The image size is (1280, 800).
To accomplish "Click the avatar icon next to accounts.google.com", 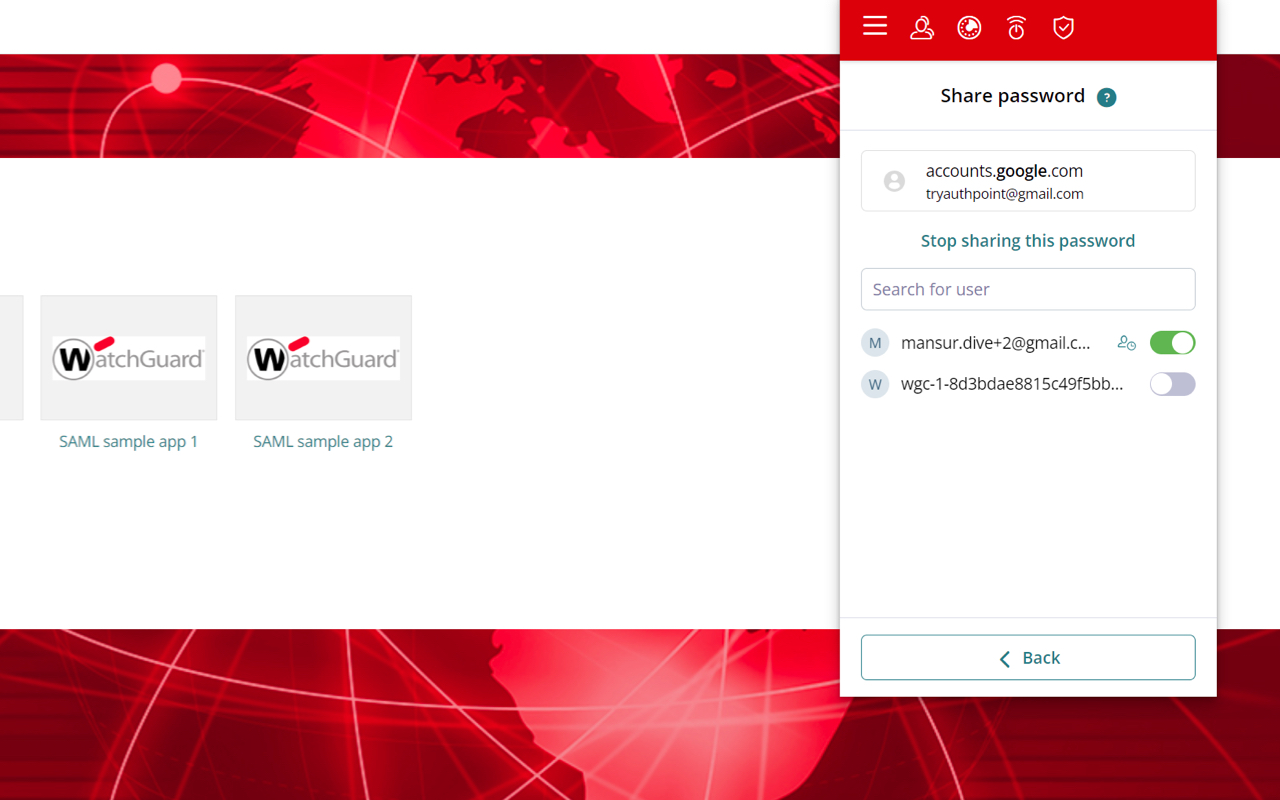I will point(893,181).
